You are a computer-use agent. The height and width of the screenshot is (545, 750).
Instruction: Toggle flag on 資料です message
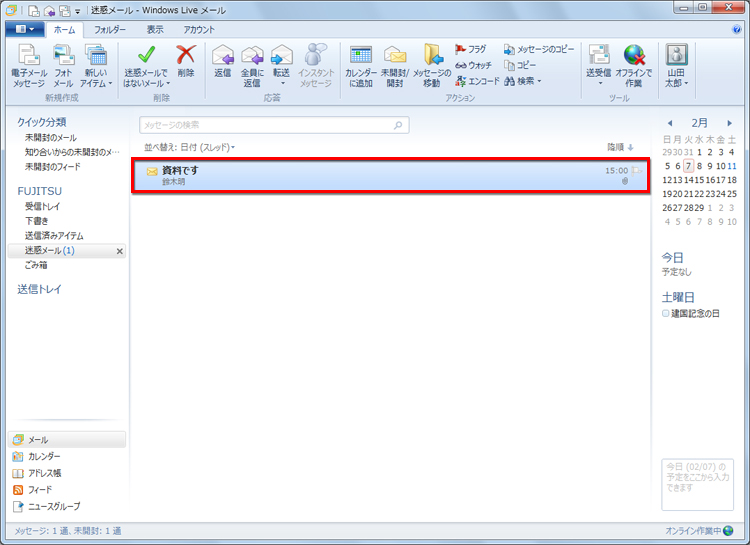tap(637, 170)
